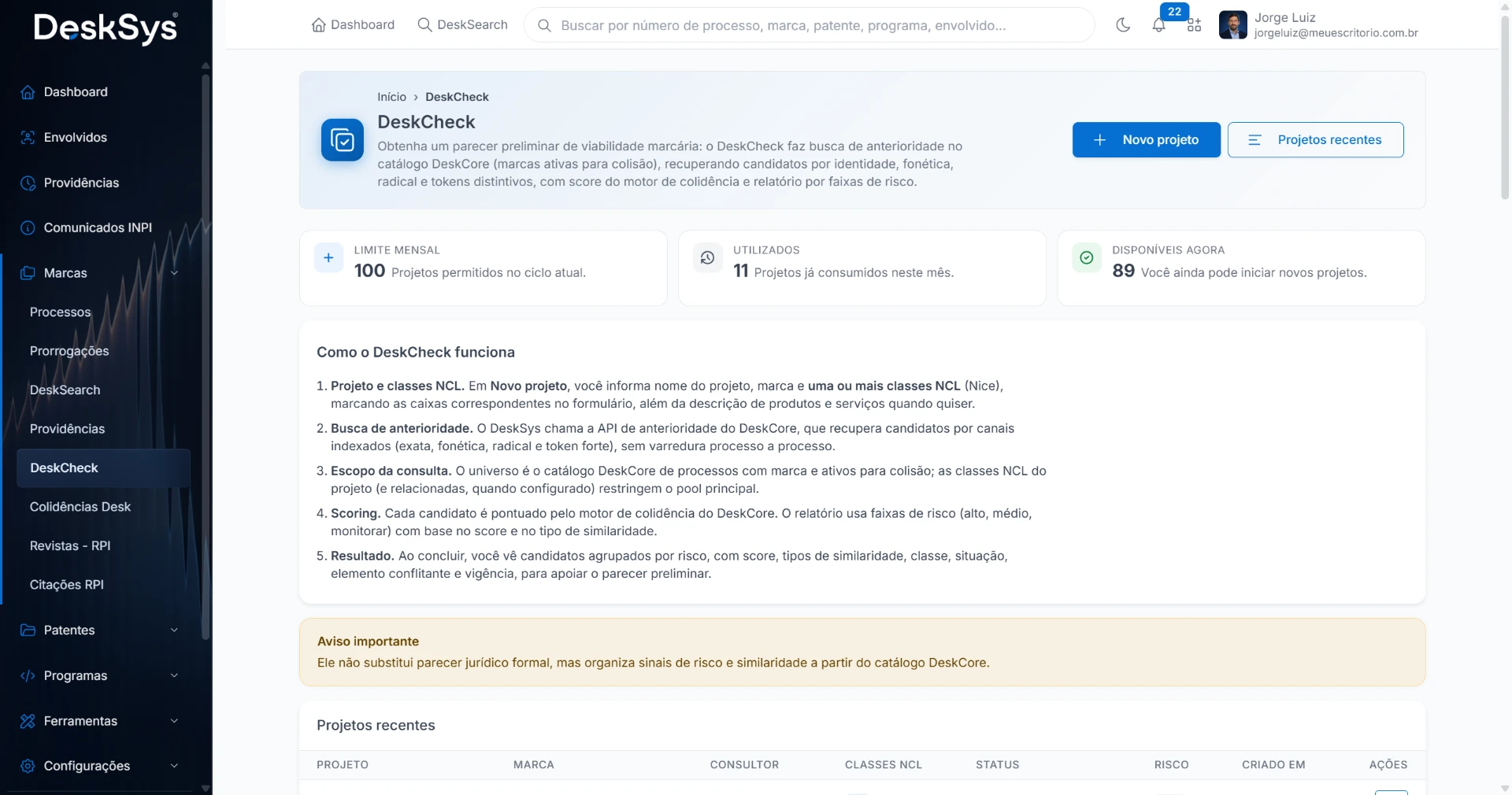Click the history icon in Utilizados card
This screenshot has width=1512, height=795.
[707, 257]
